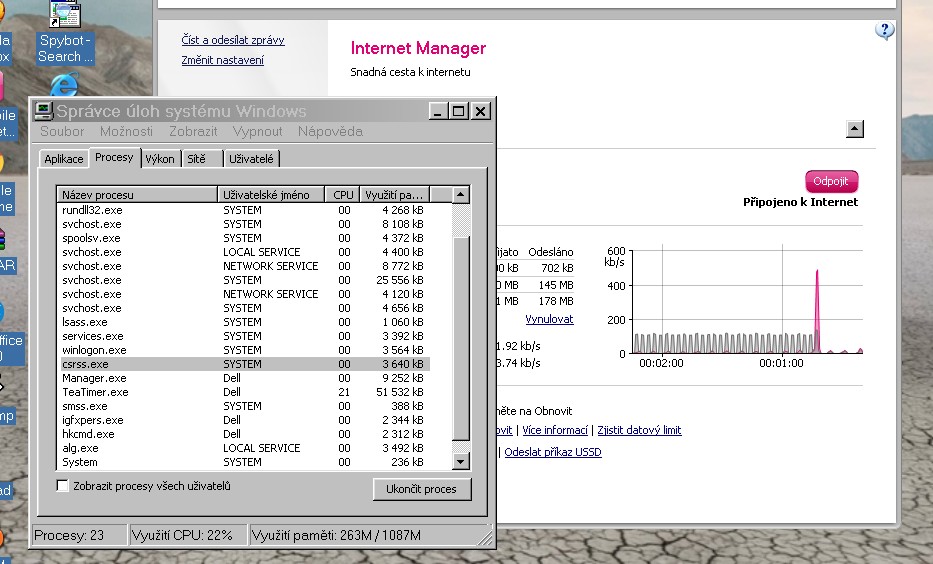Image resolution: width=933 pixels, height=564 pixels.
Task: Open the 'Více informací' link
Action: (555, 430)
